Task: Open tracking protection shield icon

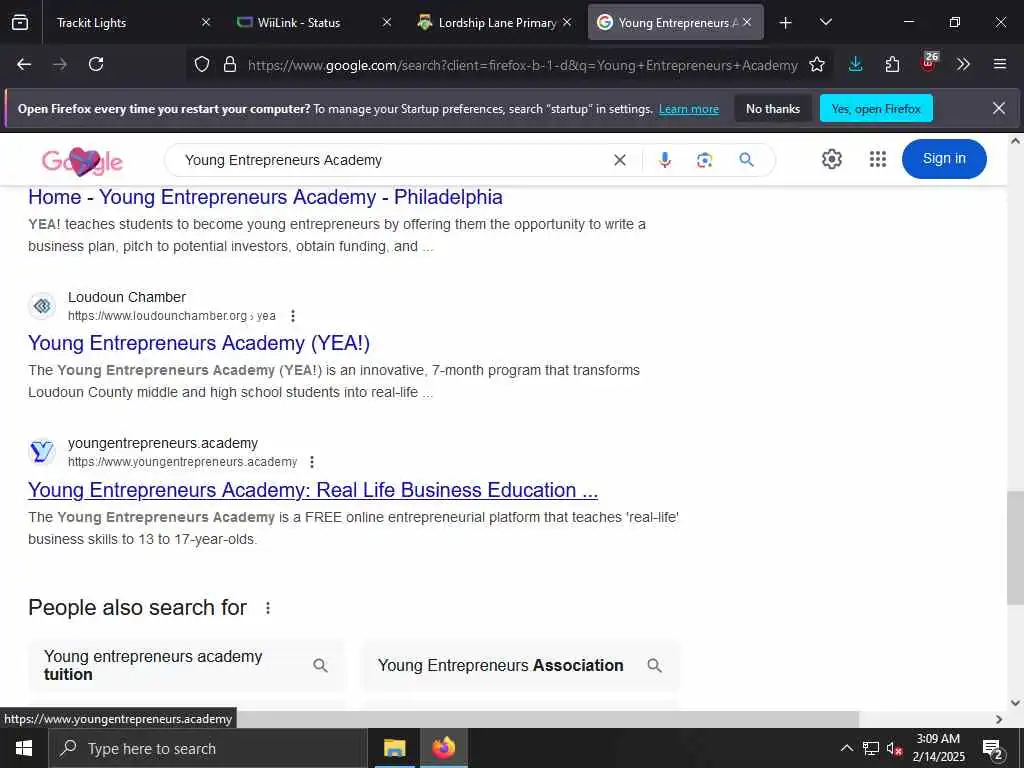Action: [202, 64]
